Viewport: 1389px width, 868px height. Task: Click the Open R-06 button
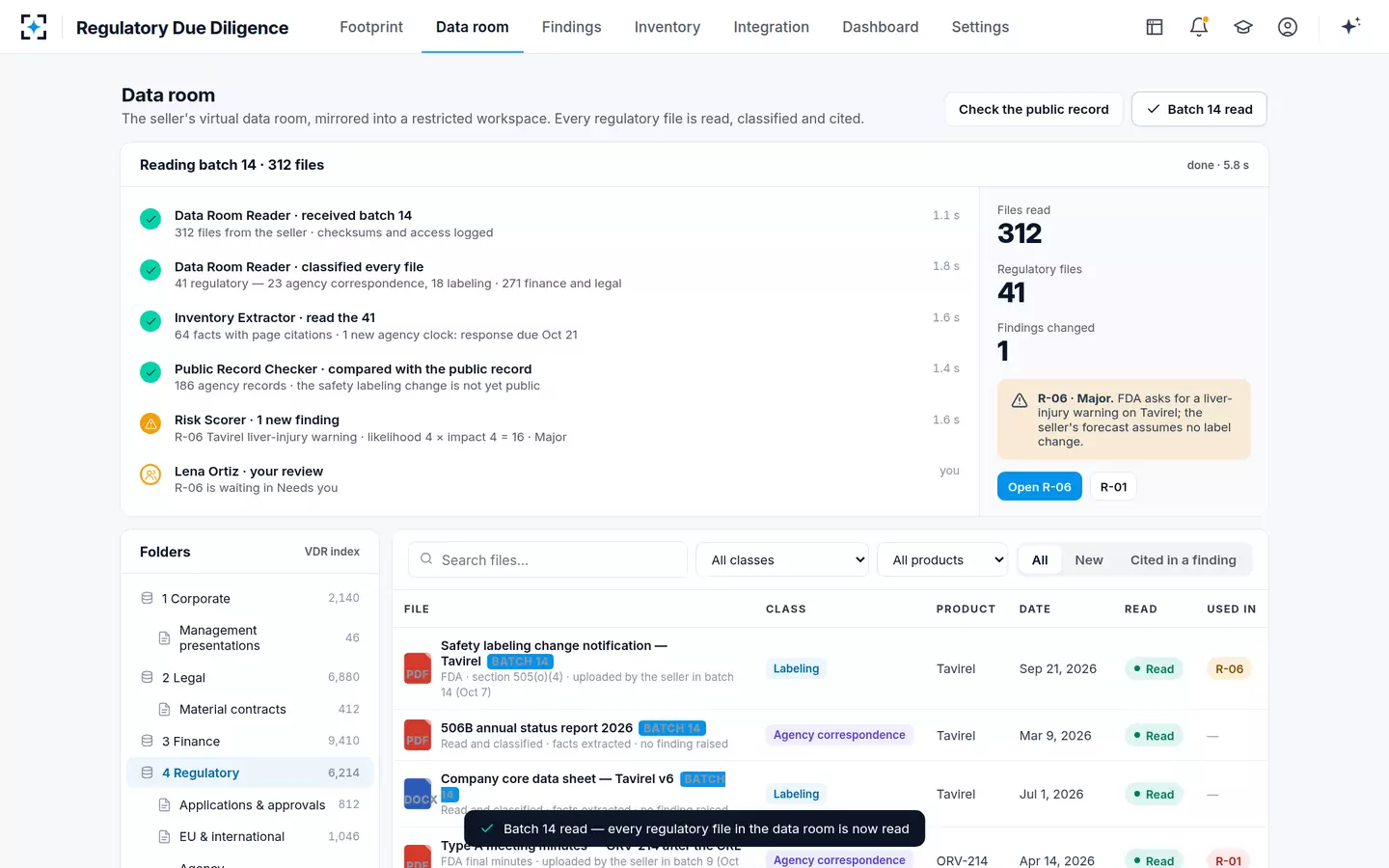1040,487
